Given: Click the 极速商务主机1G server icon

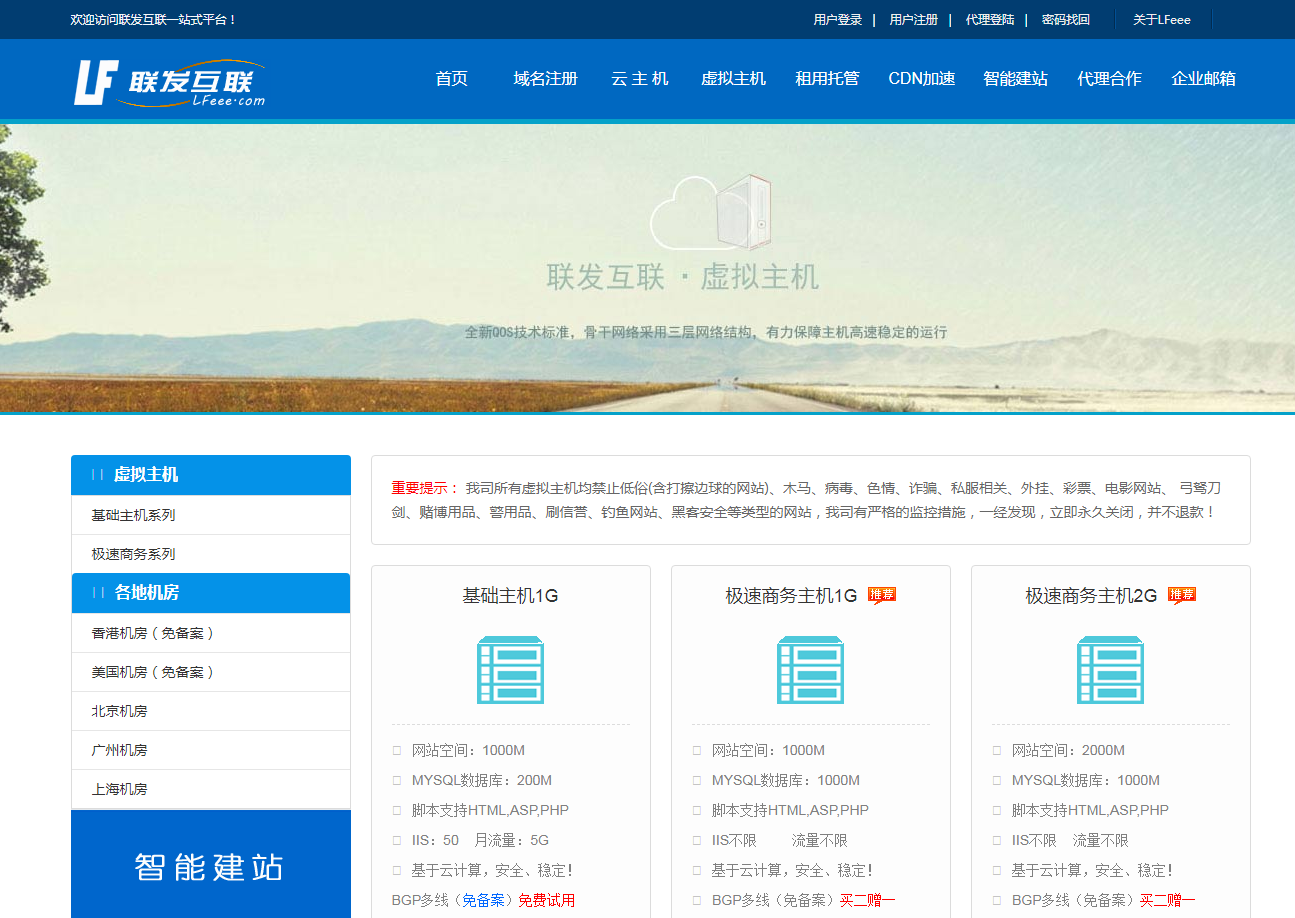Looking at the screenshot, I should [x=810, y=669].
